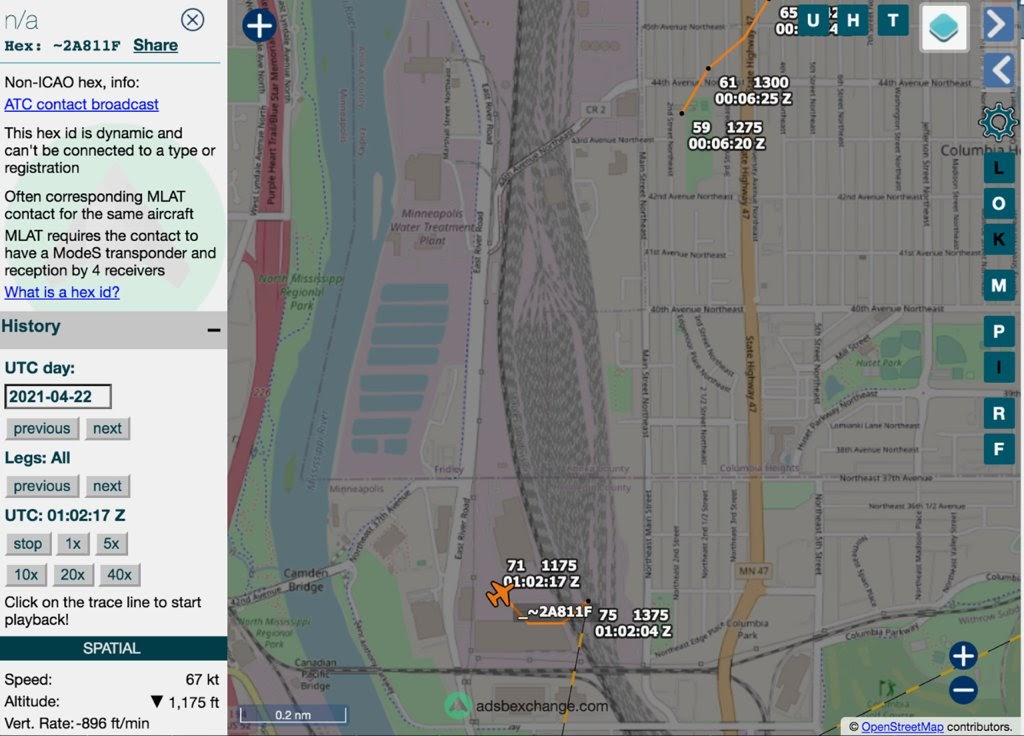
Task: Stop the trace playback
Action: 28,544
